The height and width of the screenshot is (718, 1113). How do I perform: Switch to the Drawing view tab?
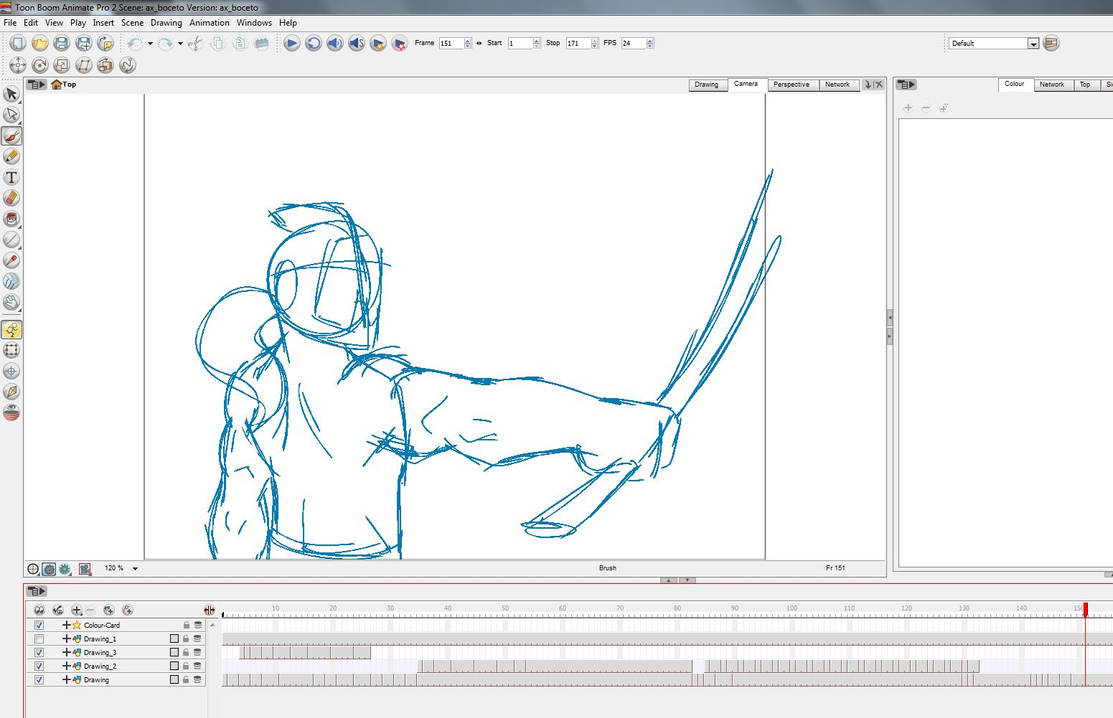pos(706,84)
